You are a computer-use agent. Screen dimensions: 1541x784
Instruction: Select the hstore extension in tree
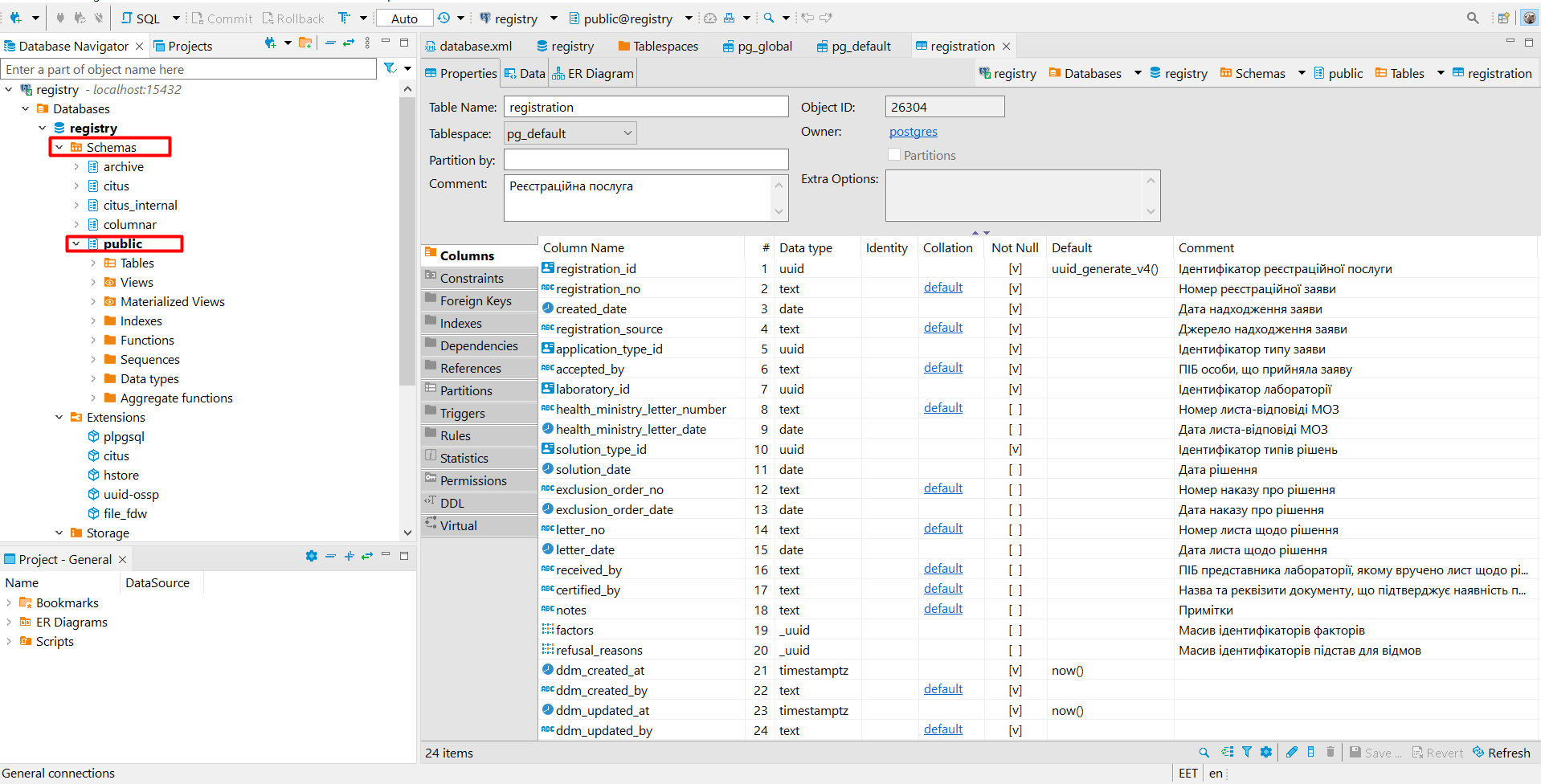point(121,475)
